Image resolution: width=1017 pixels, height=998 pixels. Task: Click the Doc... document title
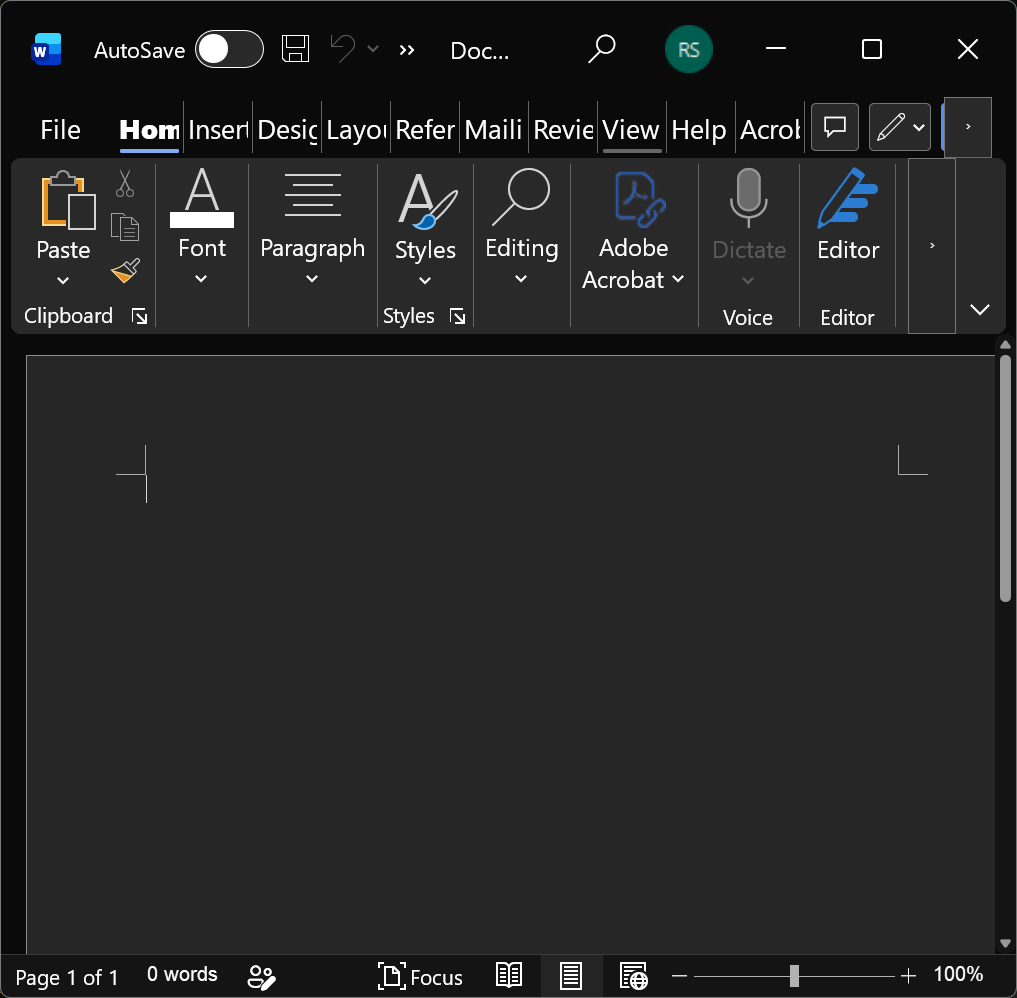click(479, 51)
